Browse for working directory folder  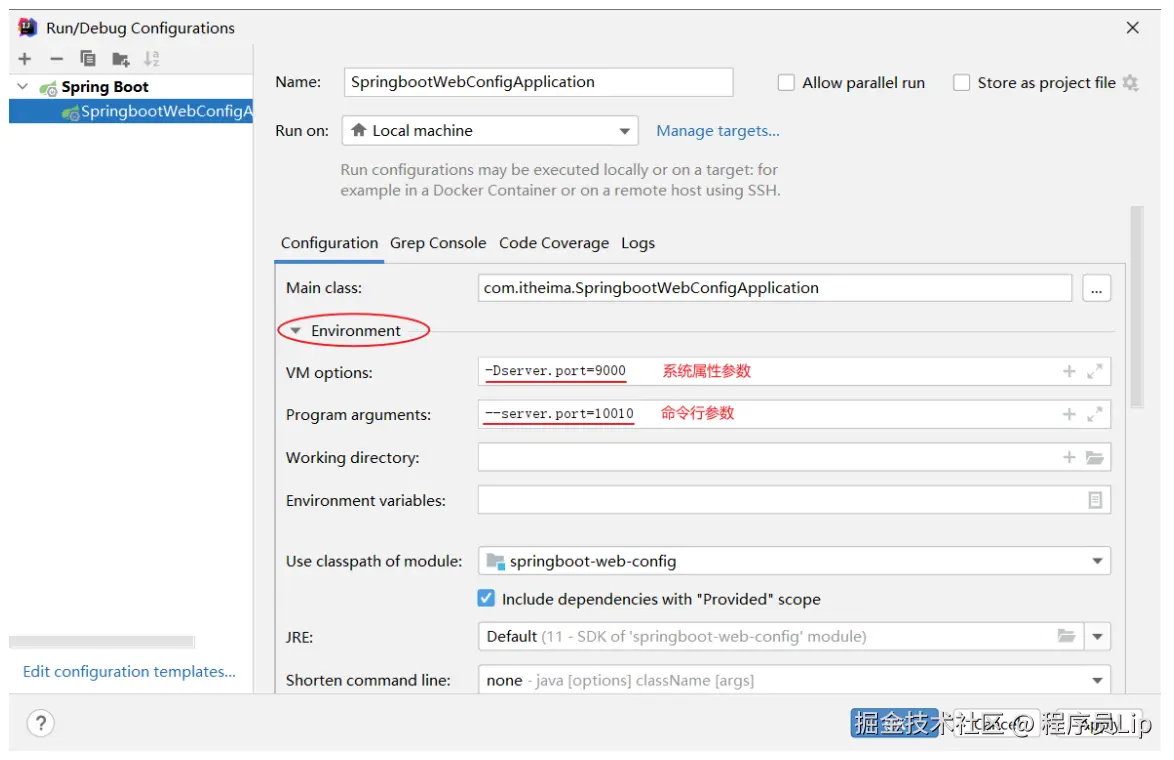1095,457
